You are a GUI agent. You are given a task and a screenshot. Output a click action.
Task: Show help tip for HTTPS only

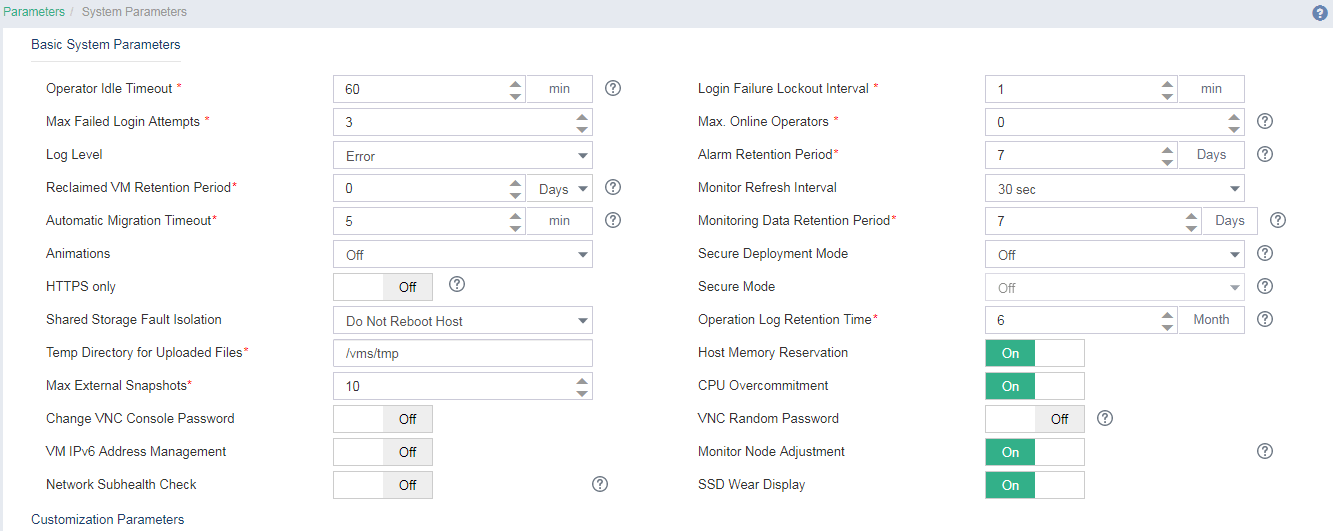(457, 285)
